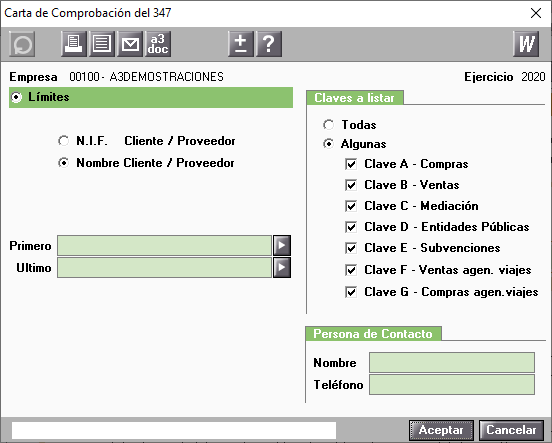Viewport: 552px width, 443px height.
Task: Uncheck Clave B - Ventas
Action: coord(351,185)
